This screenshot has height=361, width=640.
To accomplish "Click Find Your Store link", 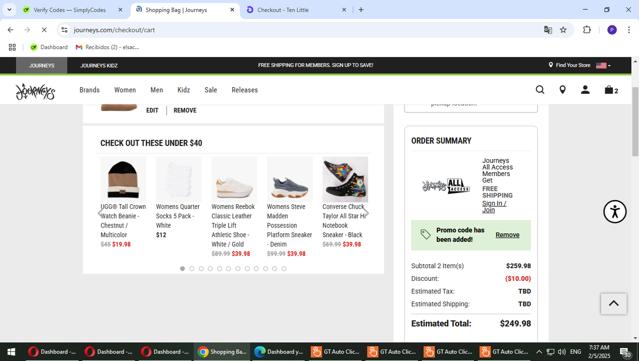I will pyautogui.click(x=569, y=65).
